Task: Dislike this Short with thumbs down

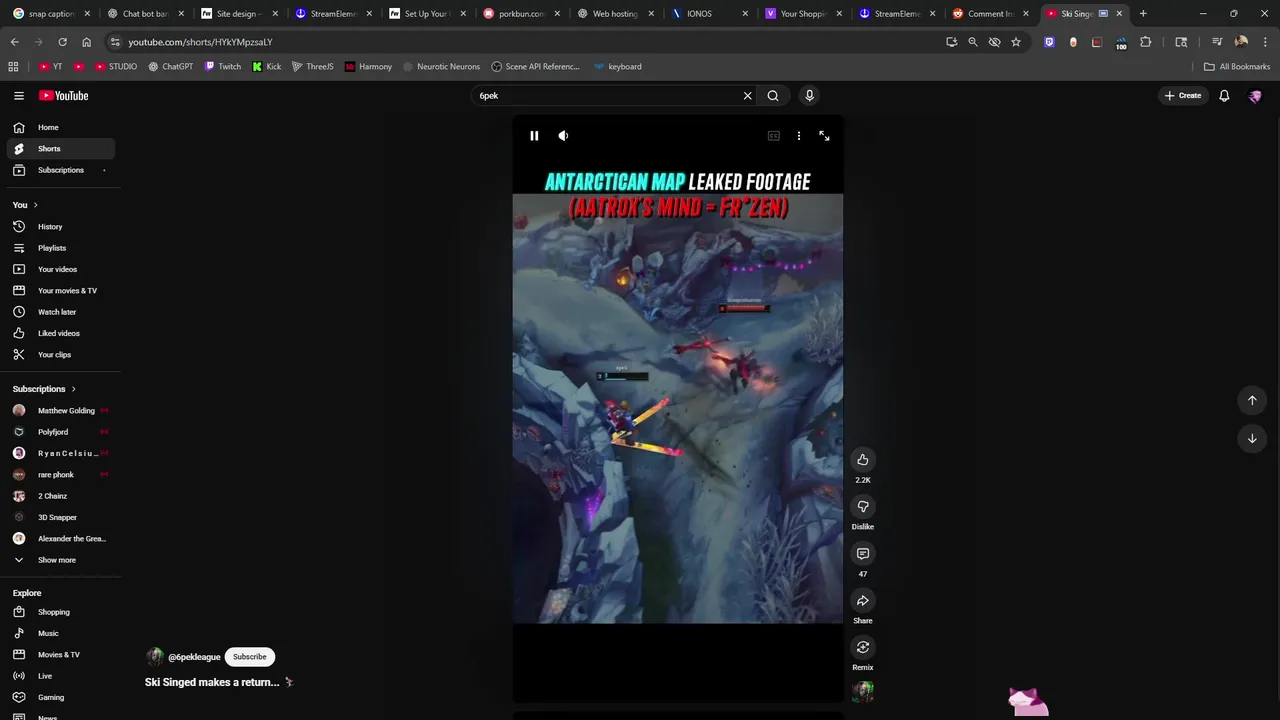Action: click(x=863, y=506)
